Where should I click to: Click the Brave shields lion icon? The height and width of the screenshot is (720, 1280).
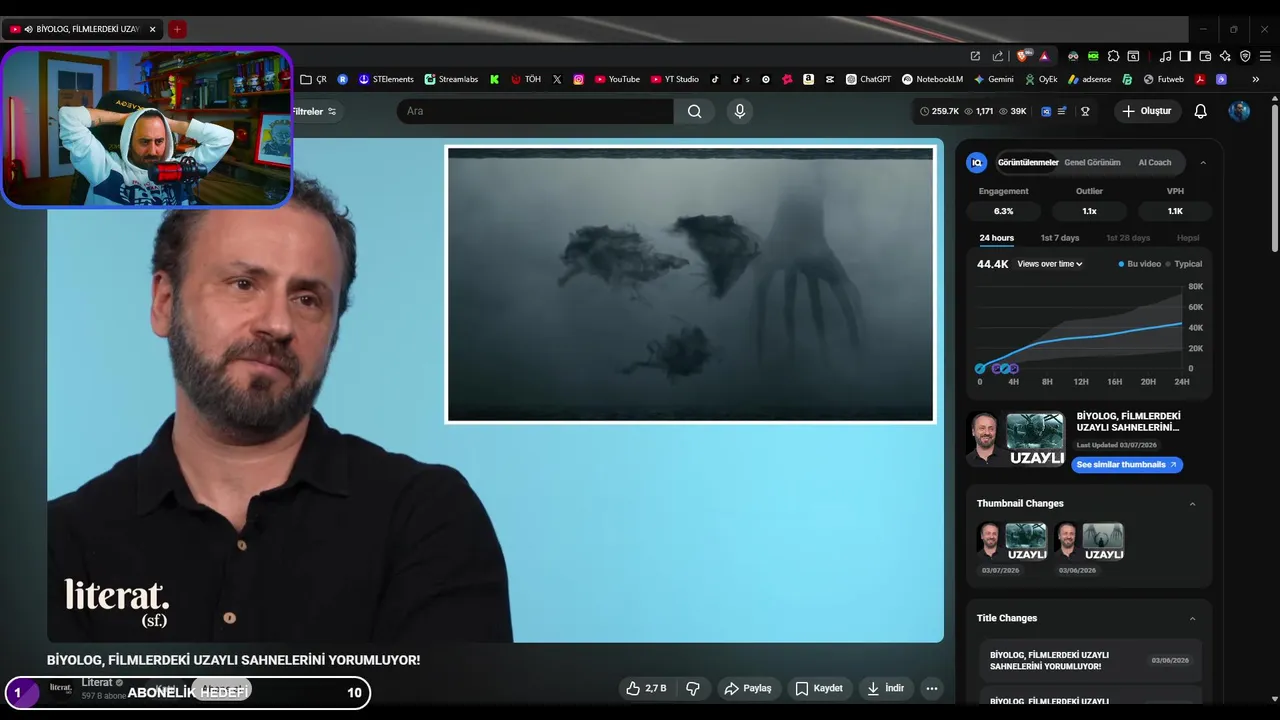(x=1022, y=56)
